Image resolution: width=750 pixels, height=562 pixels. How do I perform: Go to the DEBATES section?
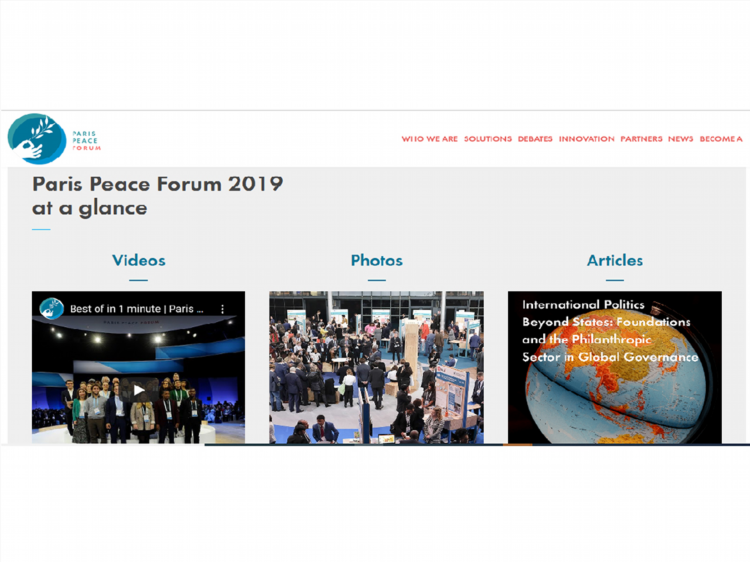coord(535,139)
